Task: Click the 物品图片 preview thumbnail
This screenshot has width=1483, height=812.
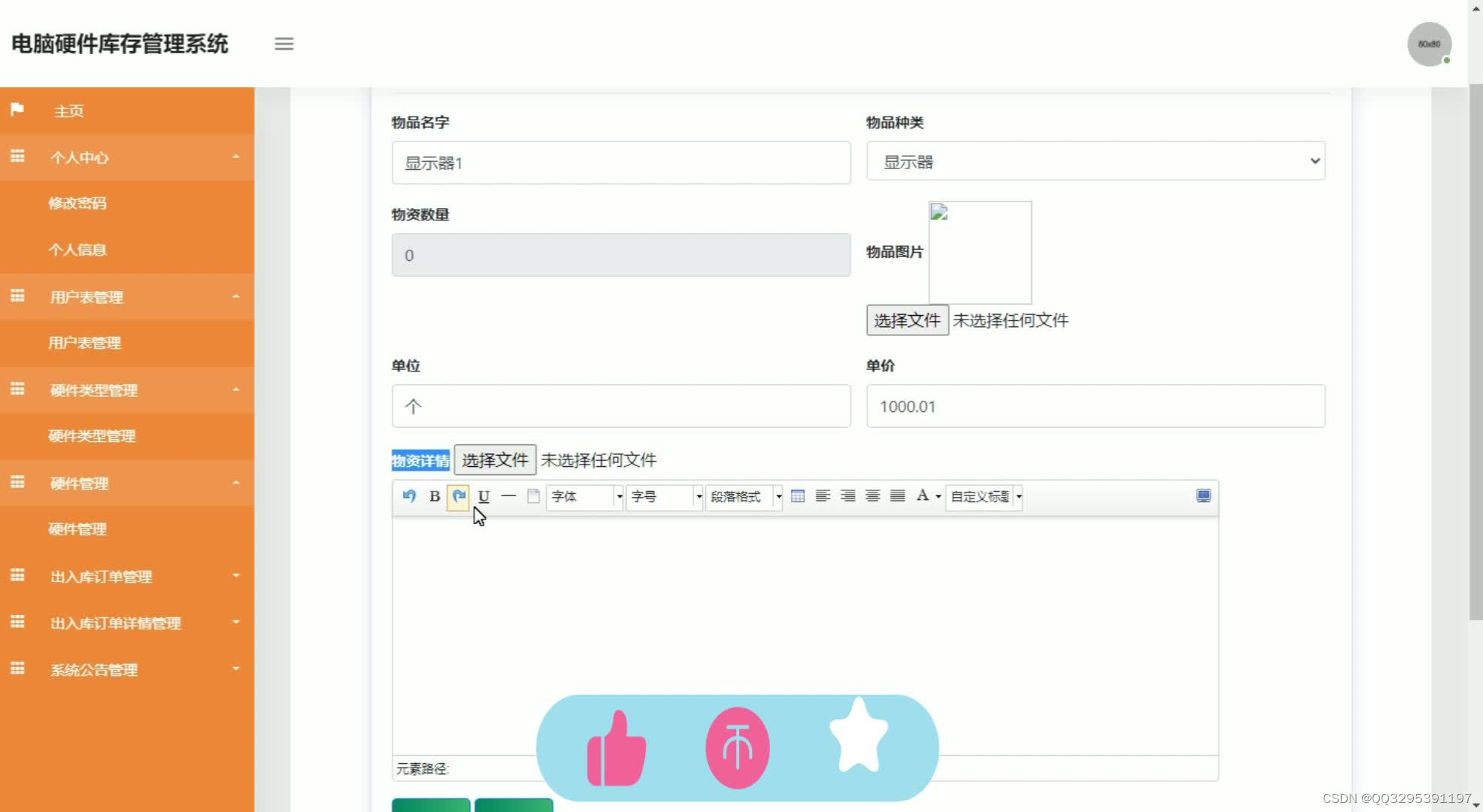Action: click(980, 253)
